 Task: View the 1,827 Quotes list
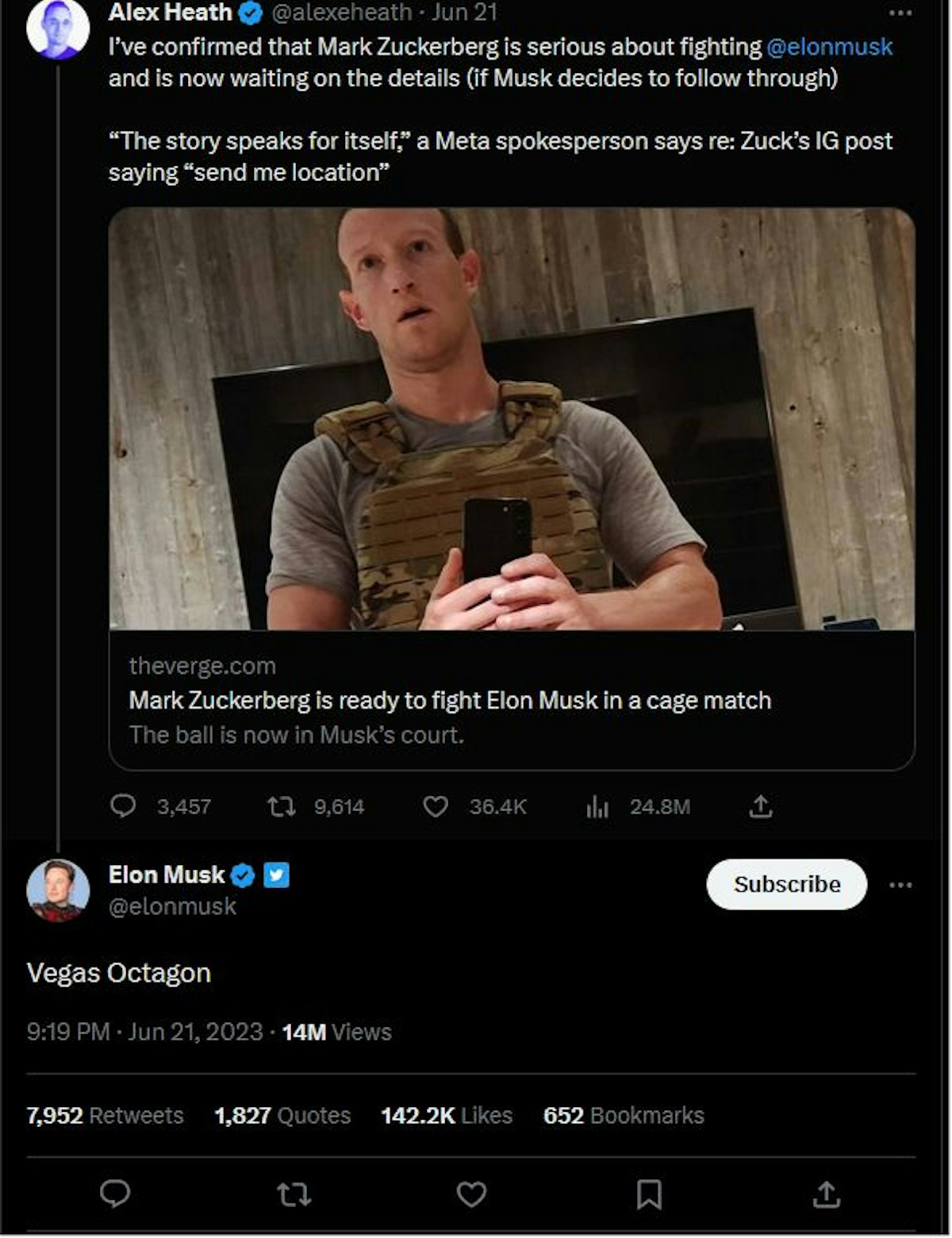[282, 1115]
